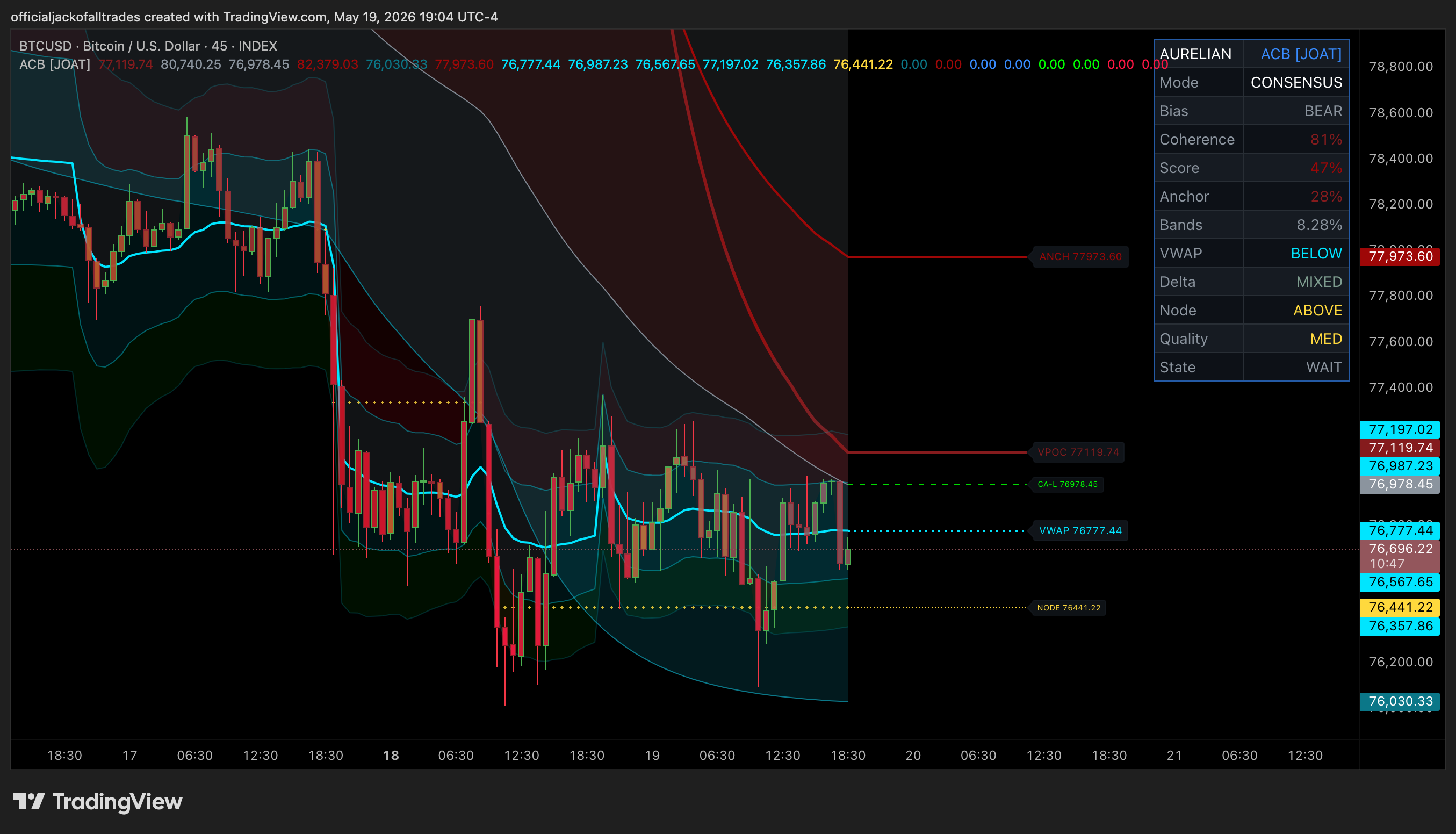The height and width of the screenshot is (834, 1456).
Task: Click the yellow 76,441.22 price axis tag
Action: 1400,607
